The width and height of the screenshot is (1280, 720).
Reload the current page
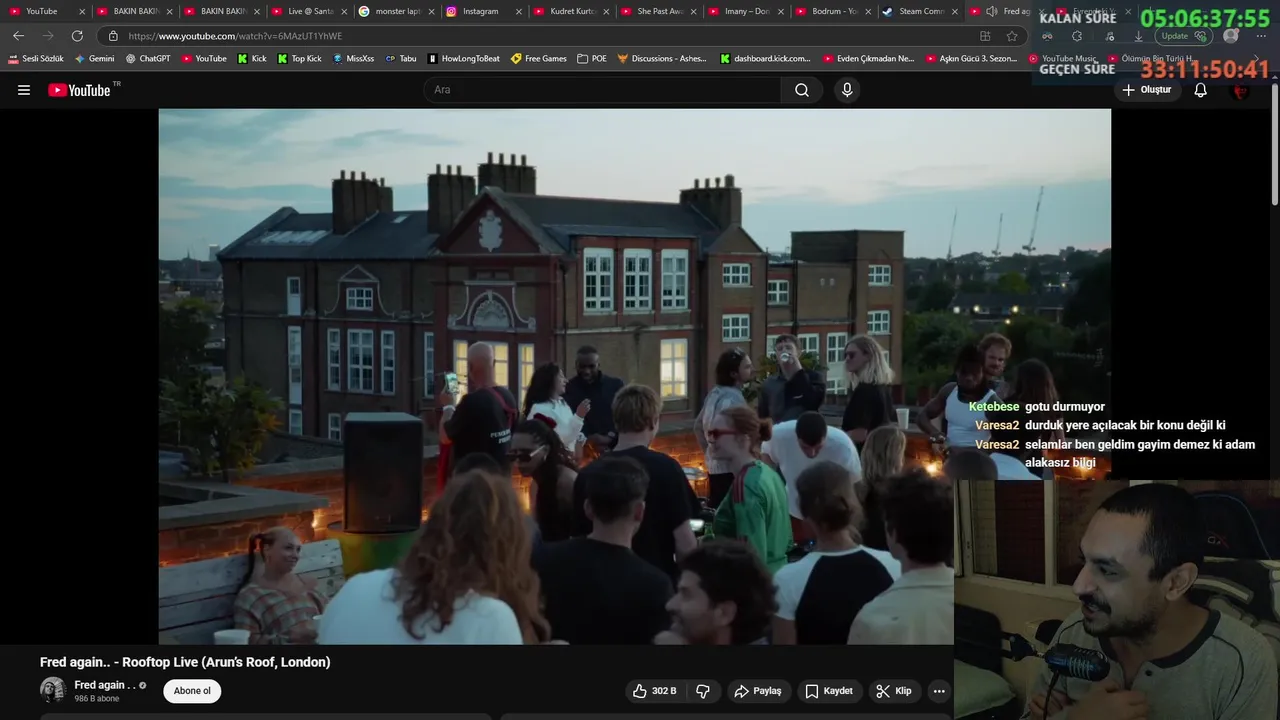77,36
